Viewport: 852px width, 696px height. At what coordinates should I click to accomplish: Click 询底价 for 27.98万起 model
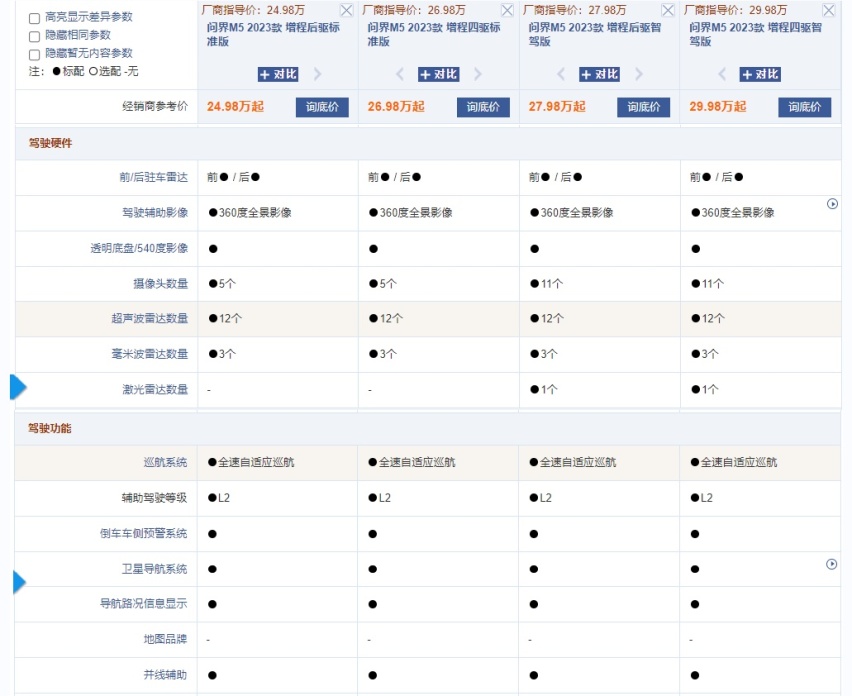pyautogui.click(x=643, y=107)
